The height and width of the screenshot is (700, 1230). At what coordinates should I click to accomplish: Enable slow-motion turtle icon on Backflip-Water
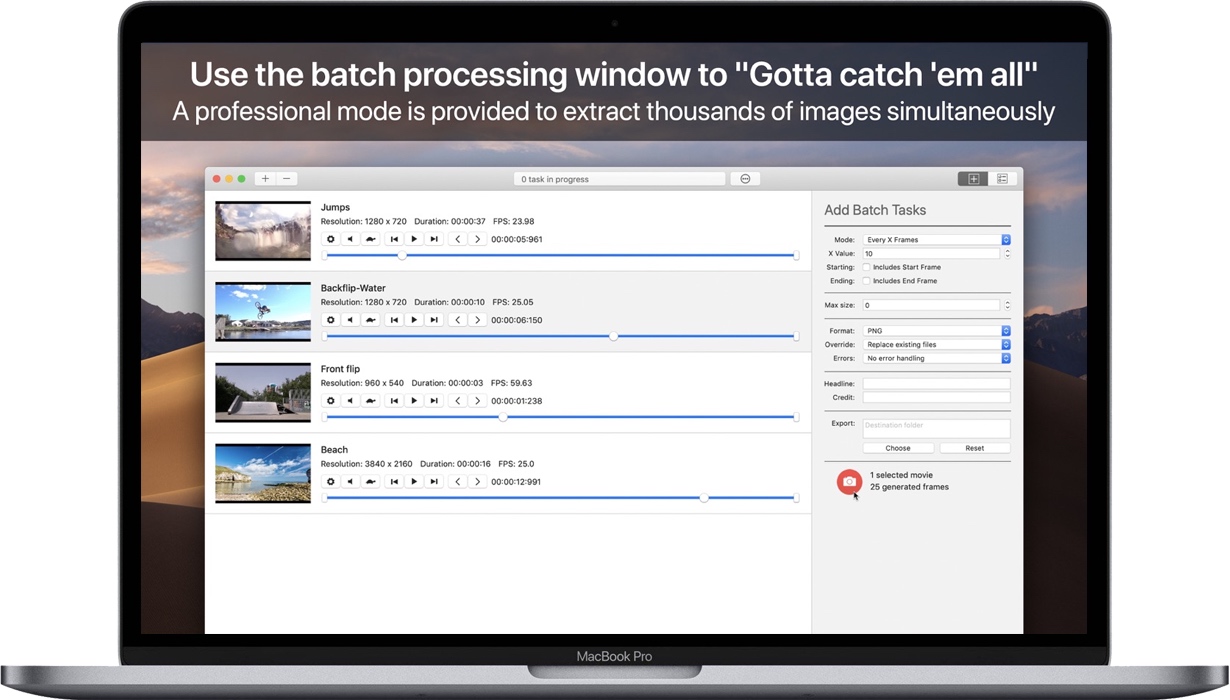tap(371, 319)
